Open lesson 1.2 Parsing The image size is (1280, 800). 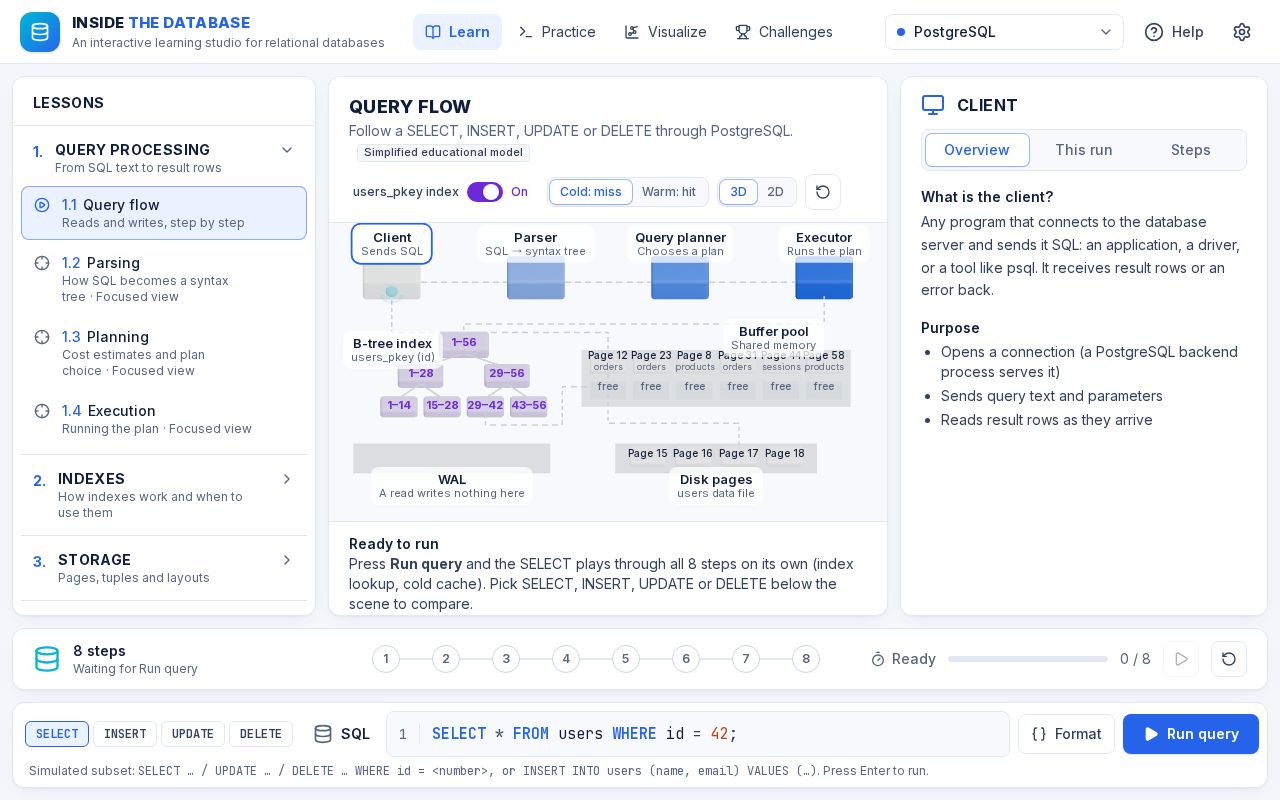click(164, 279)
